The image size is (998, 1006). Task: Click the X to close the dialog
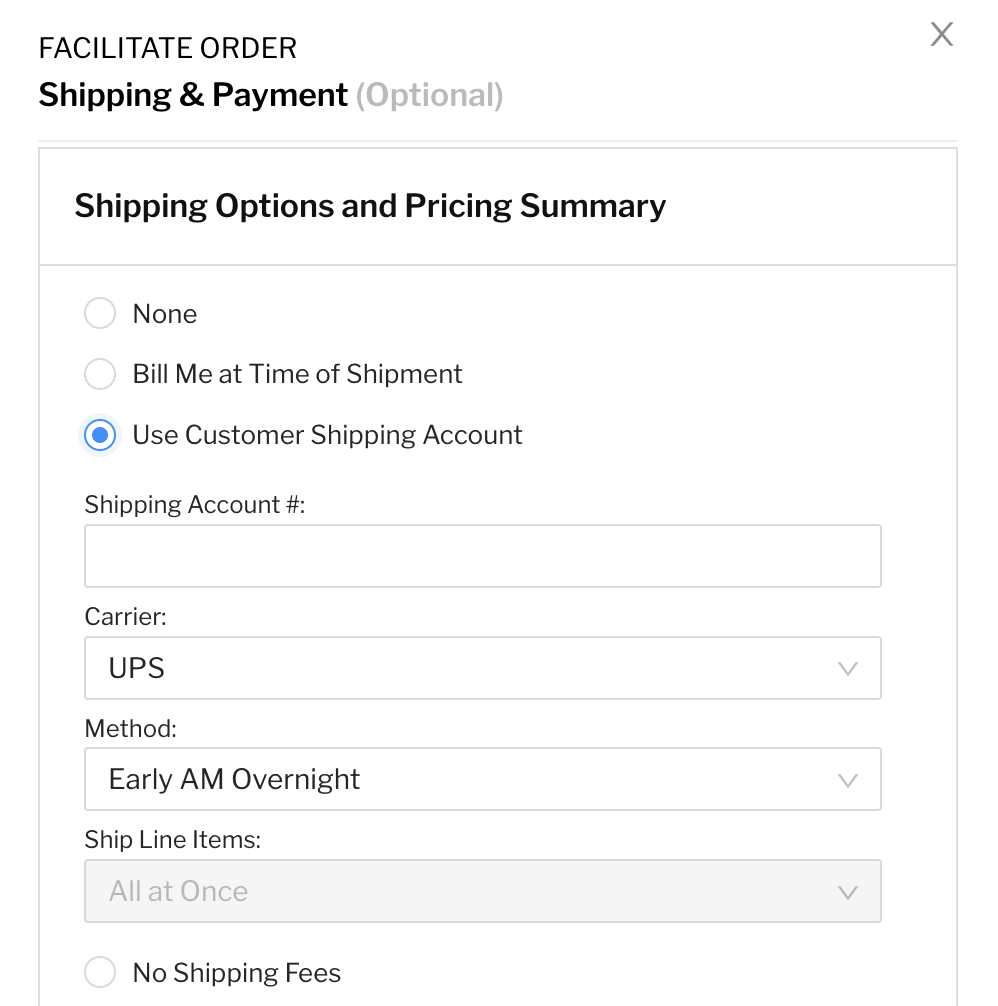click(941, 34)
